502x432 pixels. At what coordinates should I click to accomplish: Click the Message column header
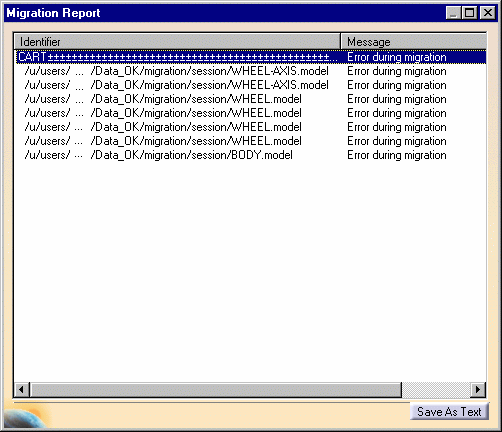pyautogui.click(x=413, y=42)
